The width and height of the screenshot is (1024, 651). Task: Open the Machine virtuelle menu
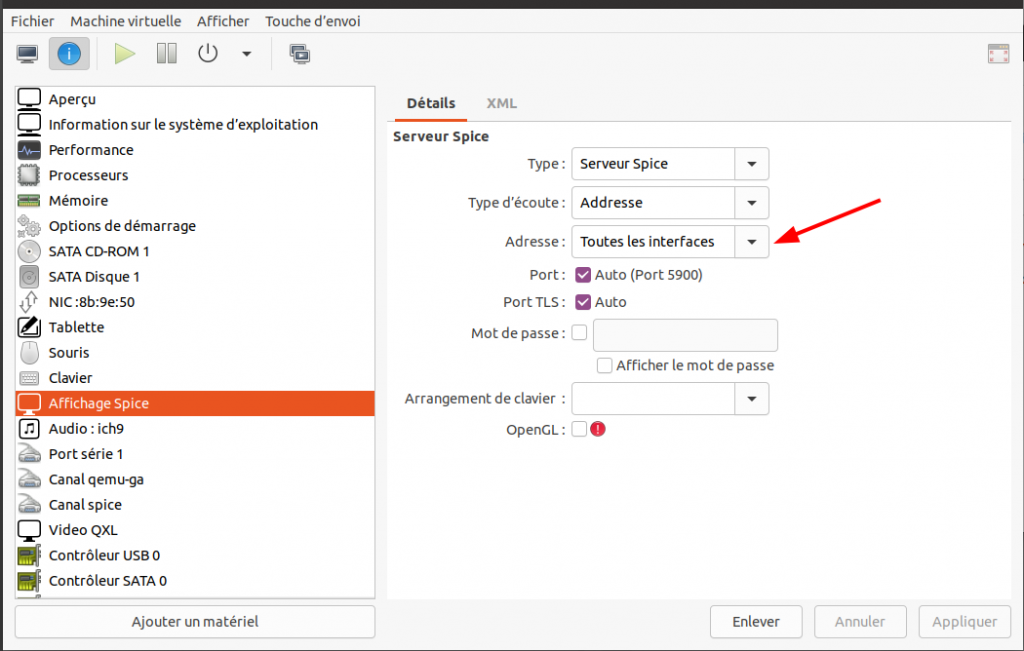click(x=125, y=21)
